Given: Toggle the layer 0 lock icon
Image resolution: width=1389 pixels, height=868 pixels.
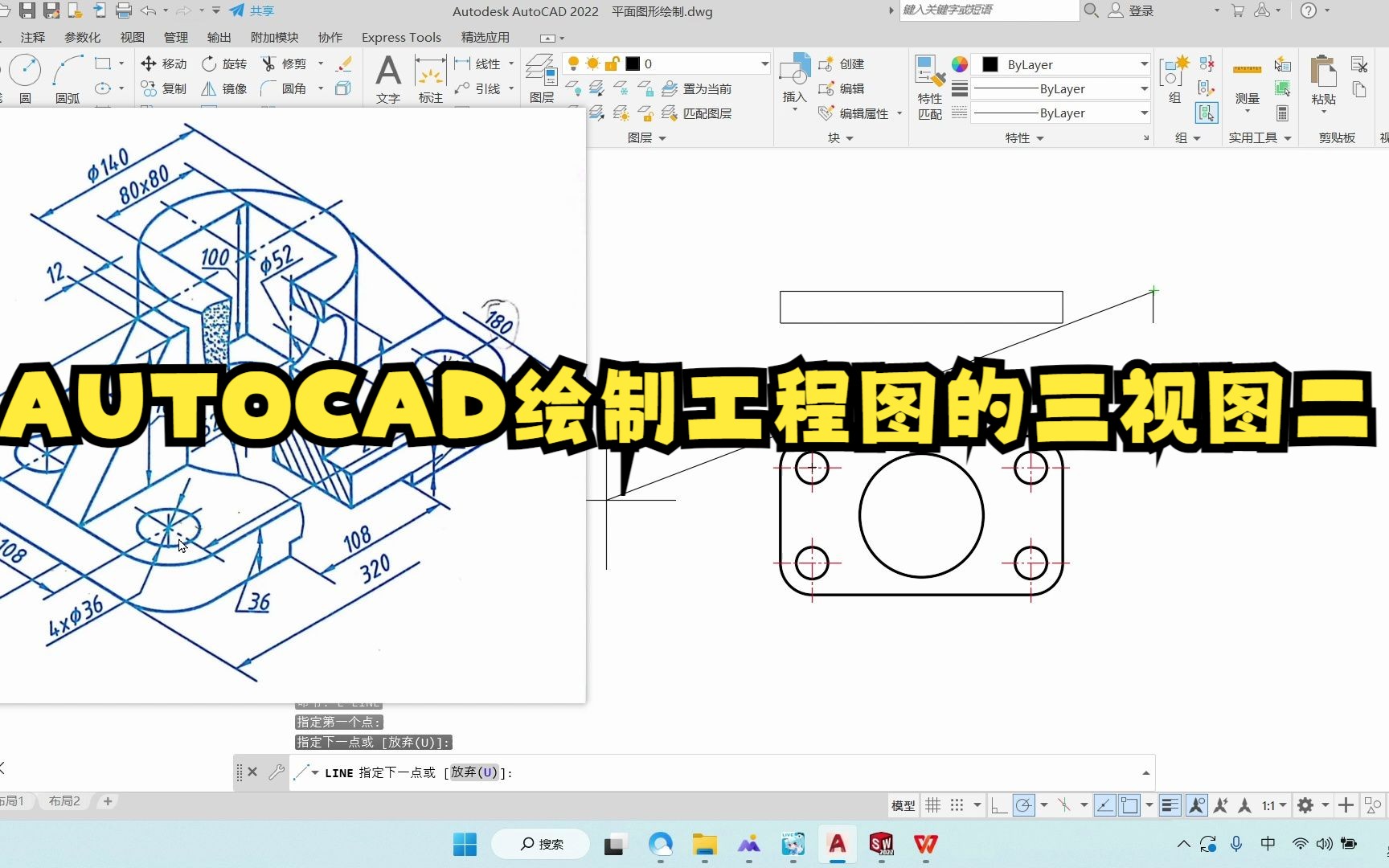Looking at the screenshot, I should pyautogui.click(x=612, y=63).
